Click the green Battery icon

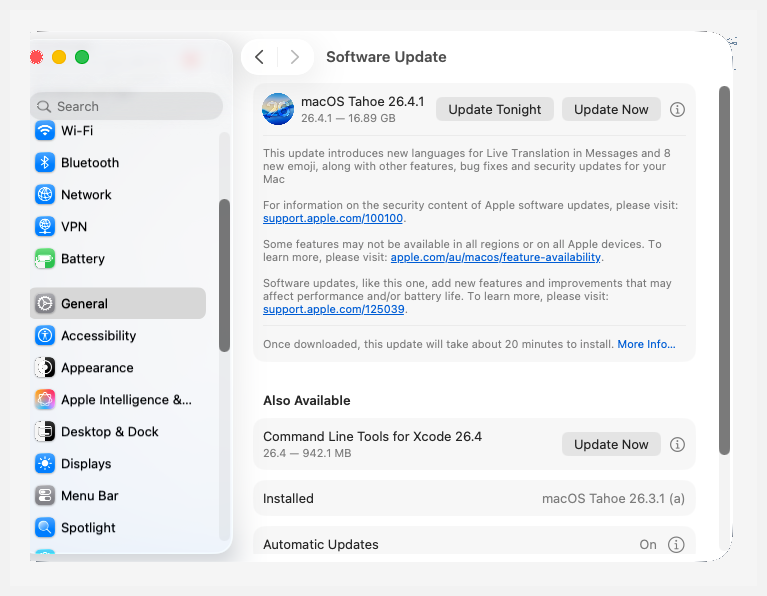(x=45, y=259)
